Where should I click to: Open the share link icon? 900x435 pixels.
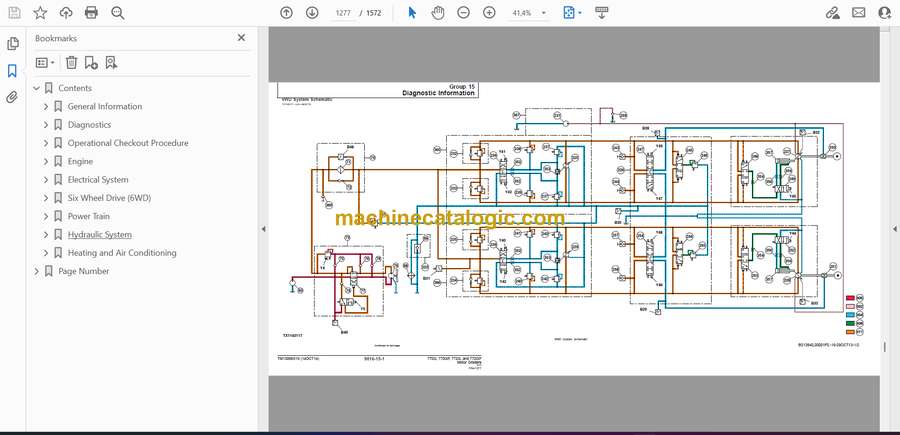[833, 13]
